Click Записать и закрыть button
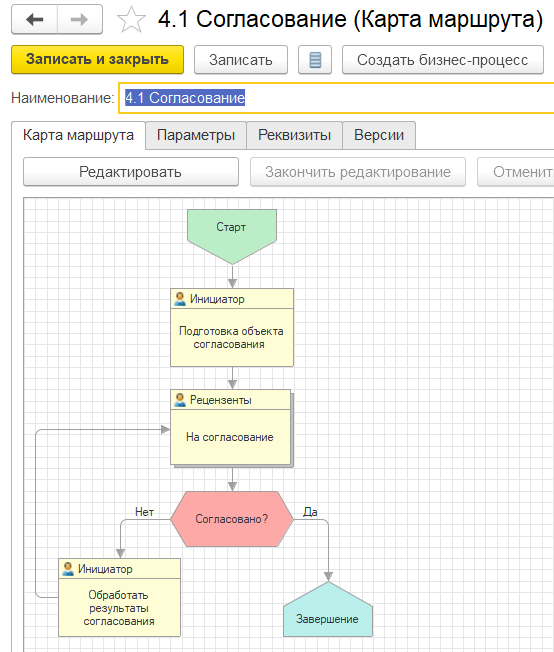 click(97, 59)
